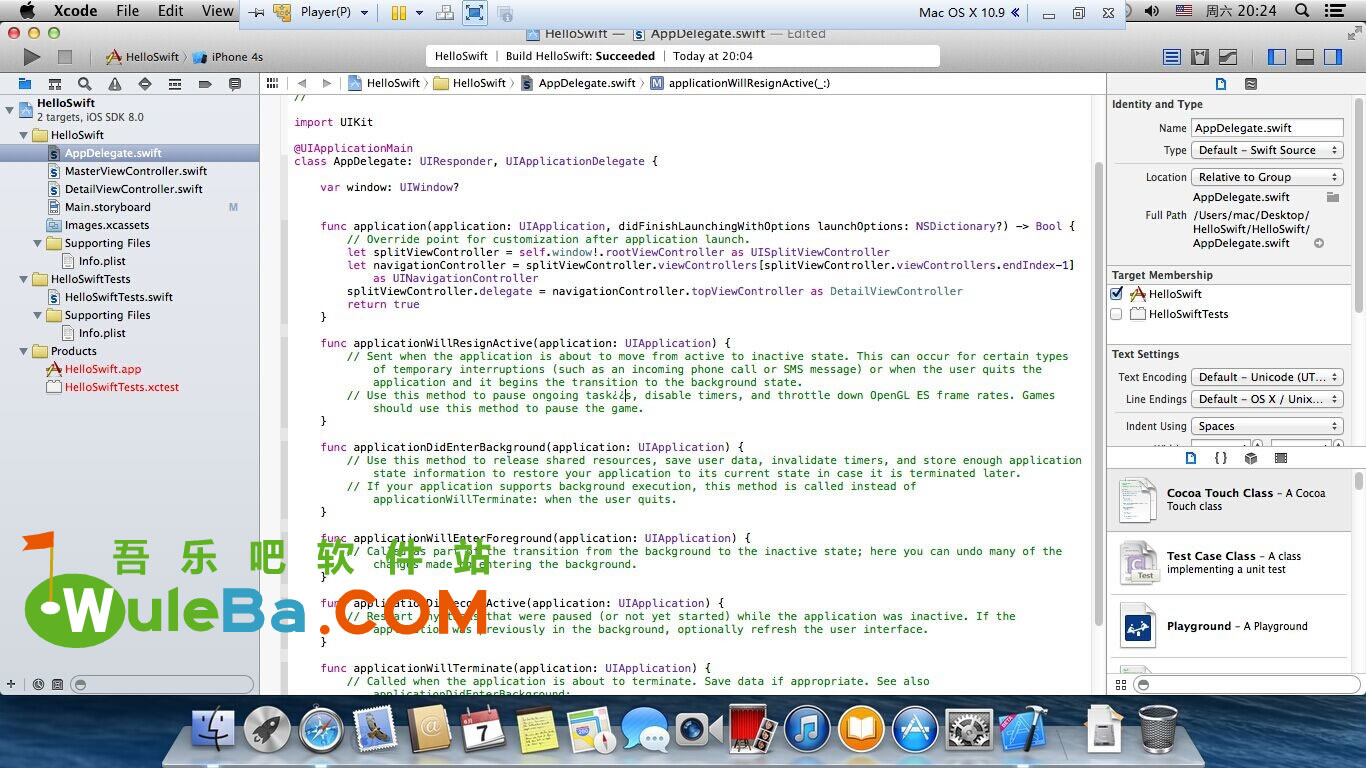The image size is (1366, 768).
Task: Open the Symbol navigator tab icon
Action: coord(55,84)
